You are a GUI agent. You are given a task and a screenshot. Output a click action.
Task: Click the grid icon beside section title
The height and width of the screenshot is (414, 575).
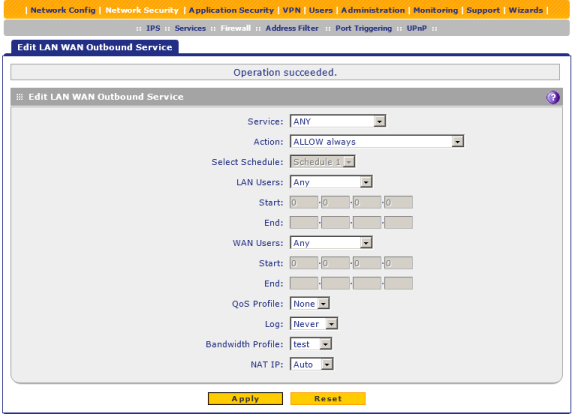tap(20, 97)
